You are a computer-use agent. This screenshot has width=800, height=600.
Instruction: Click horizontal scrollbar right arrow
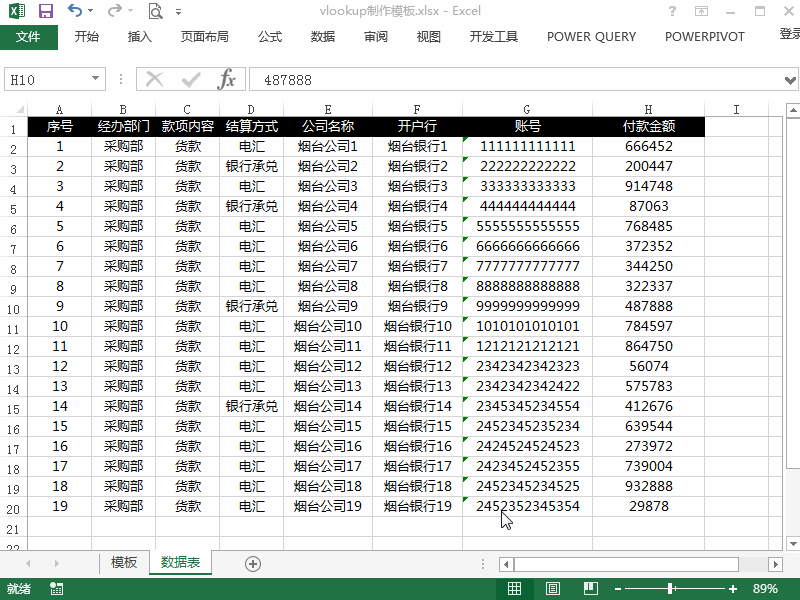click(x=776, y=564)
